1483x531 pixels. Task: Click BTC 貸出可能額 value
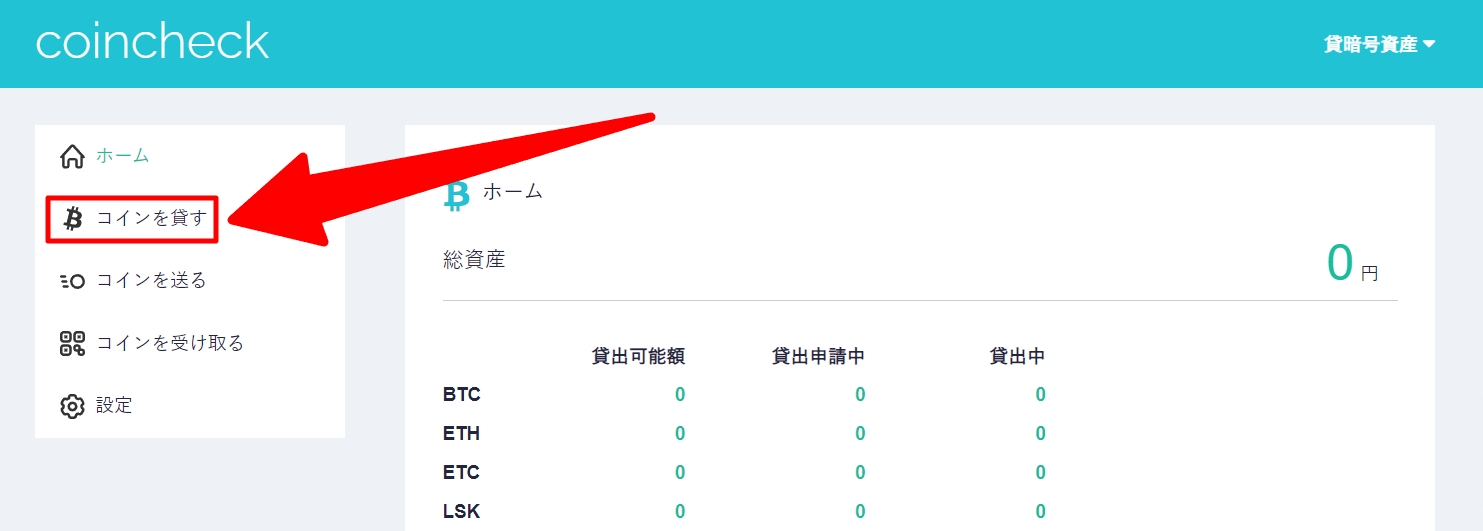pyautogui.click(x=680, y=395)
